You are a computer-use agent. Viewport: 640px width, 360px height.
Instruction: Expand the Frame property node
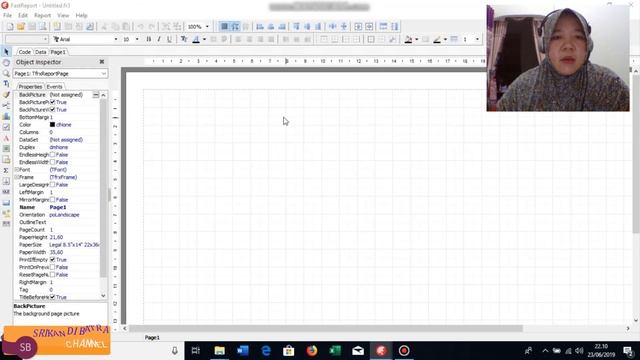tap(17, 177)
